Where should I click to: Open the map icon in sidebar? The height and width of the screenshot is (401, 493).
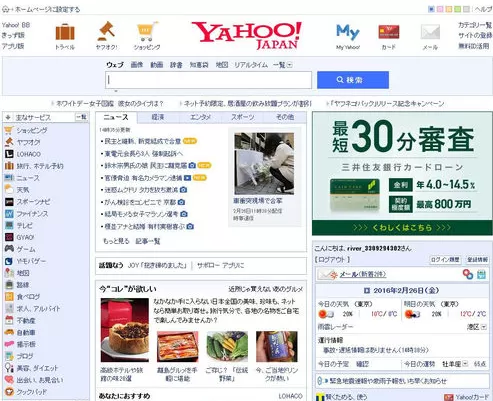(9, 273)
